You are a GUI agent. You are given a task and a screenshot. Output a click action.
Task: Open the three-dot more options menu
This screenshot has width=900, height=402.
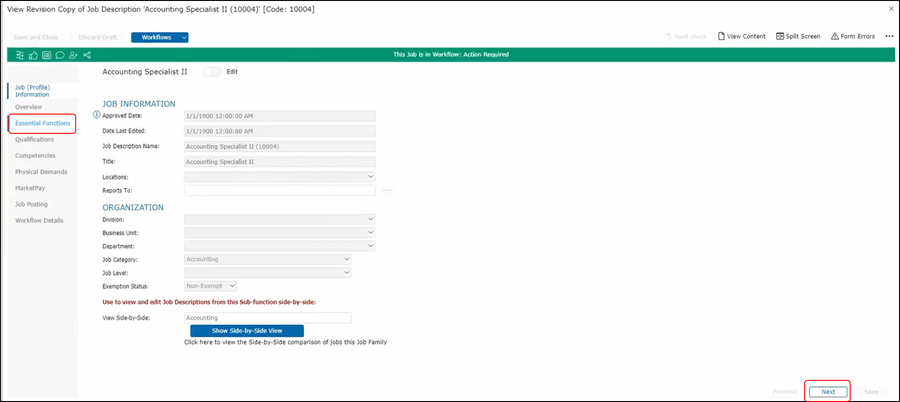click(x=888, y=36)
